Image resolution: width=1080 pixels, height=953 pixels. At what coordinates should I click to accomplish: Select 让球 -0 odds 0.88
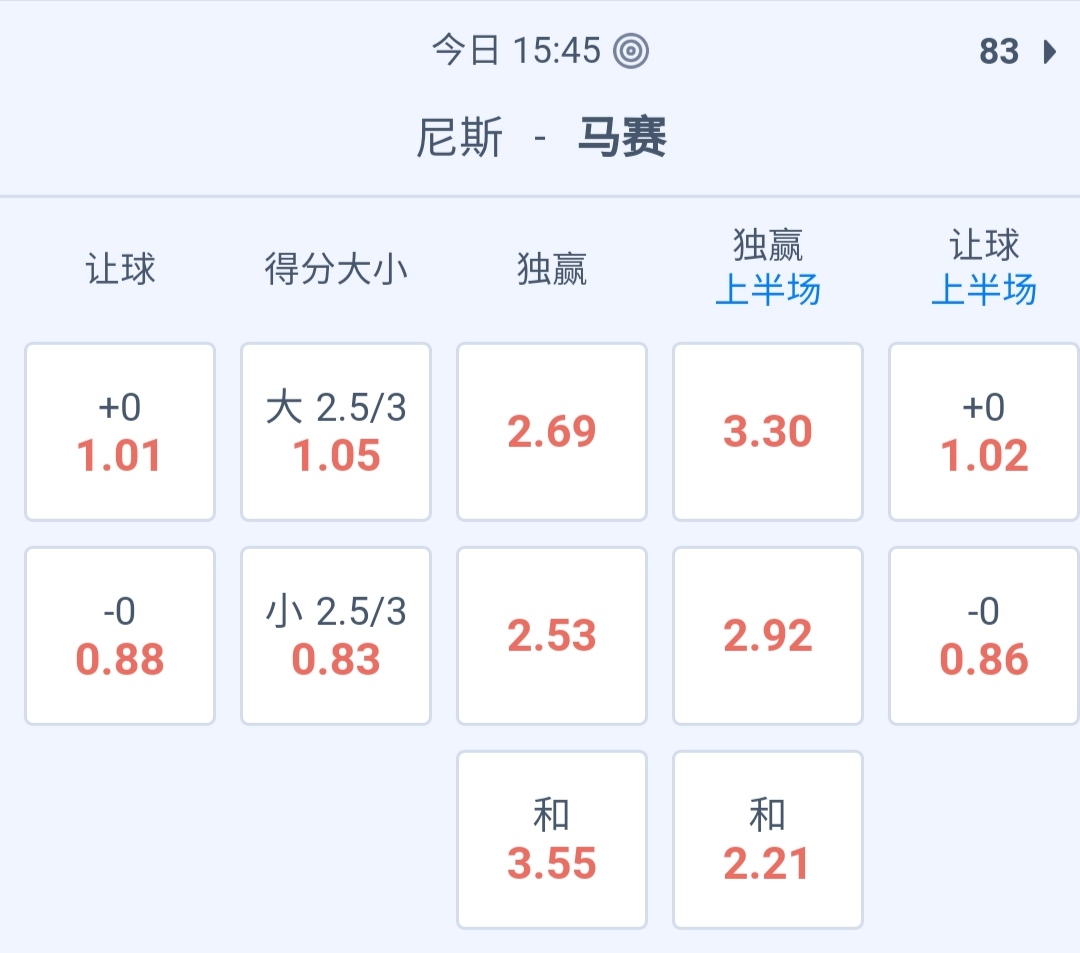120,636
